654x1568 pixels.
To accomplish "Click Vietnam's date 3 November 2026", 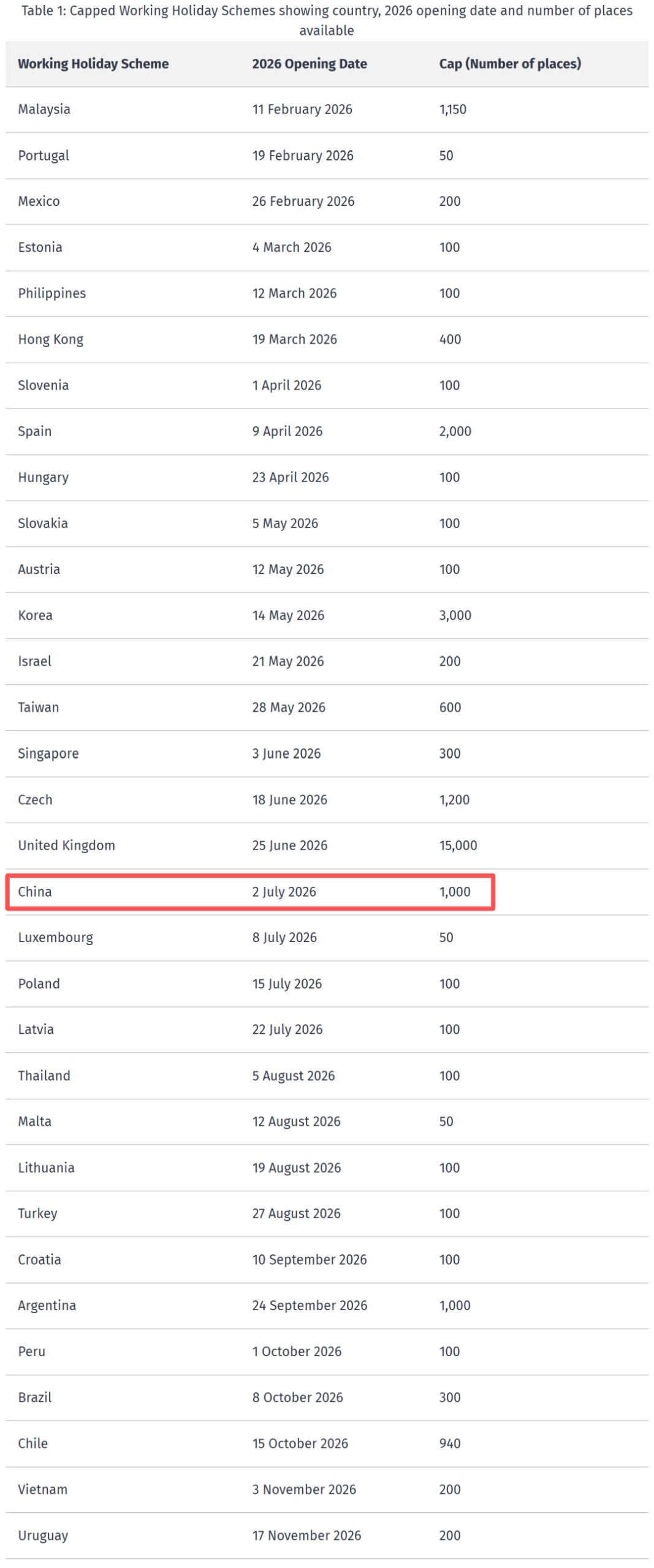I will [x=304, y=1489].
